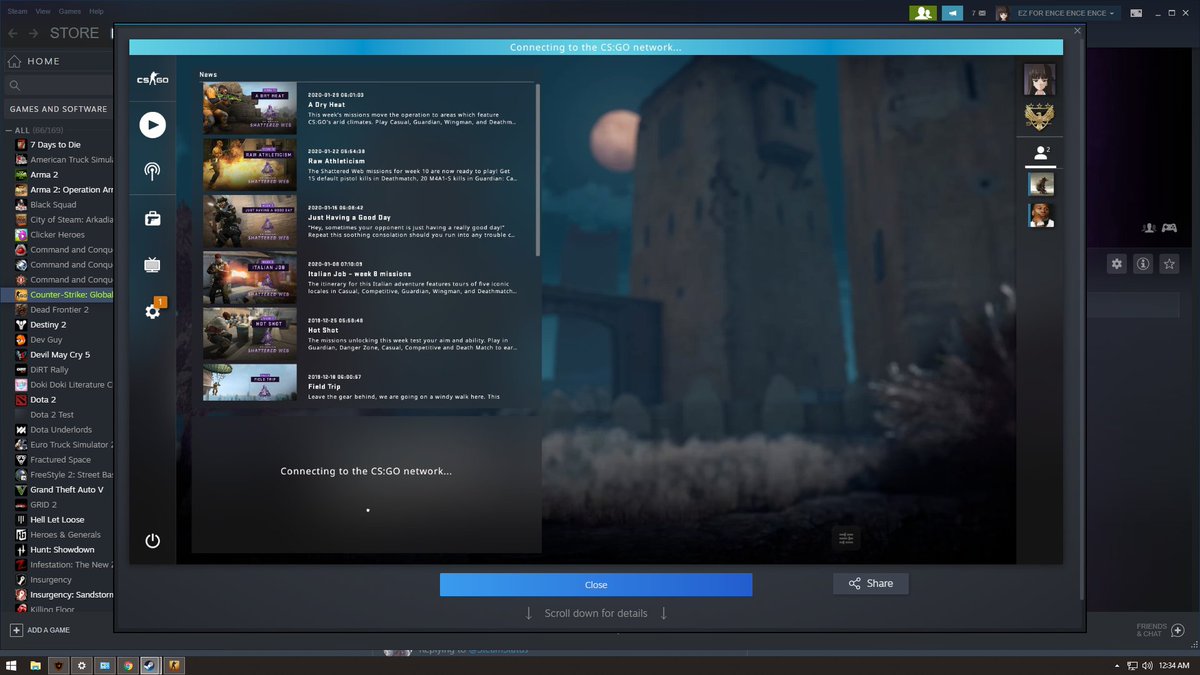The image size is (1200, 675).
Task: Open File Explorer from taskbar
Action: click(35, 665)
